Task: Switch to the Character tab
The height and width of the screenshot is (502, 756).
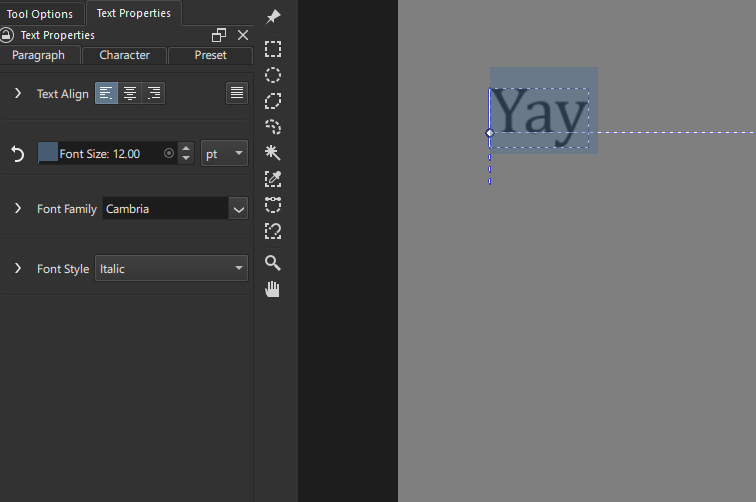Action: [125, 56]
